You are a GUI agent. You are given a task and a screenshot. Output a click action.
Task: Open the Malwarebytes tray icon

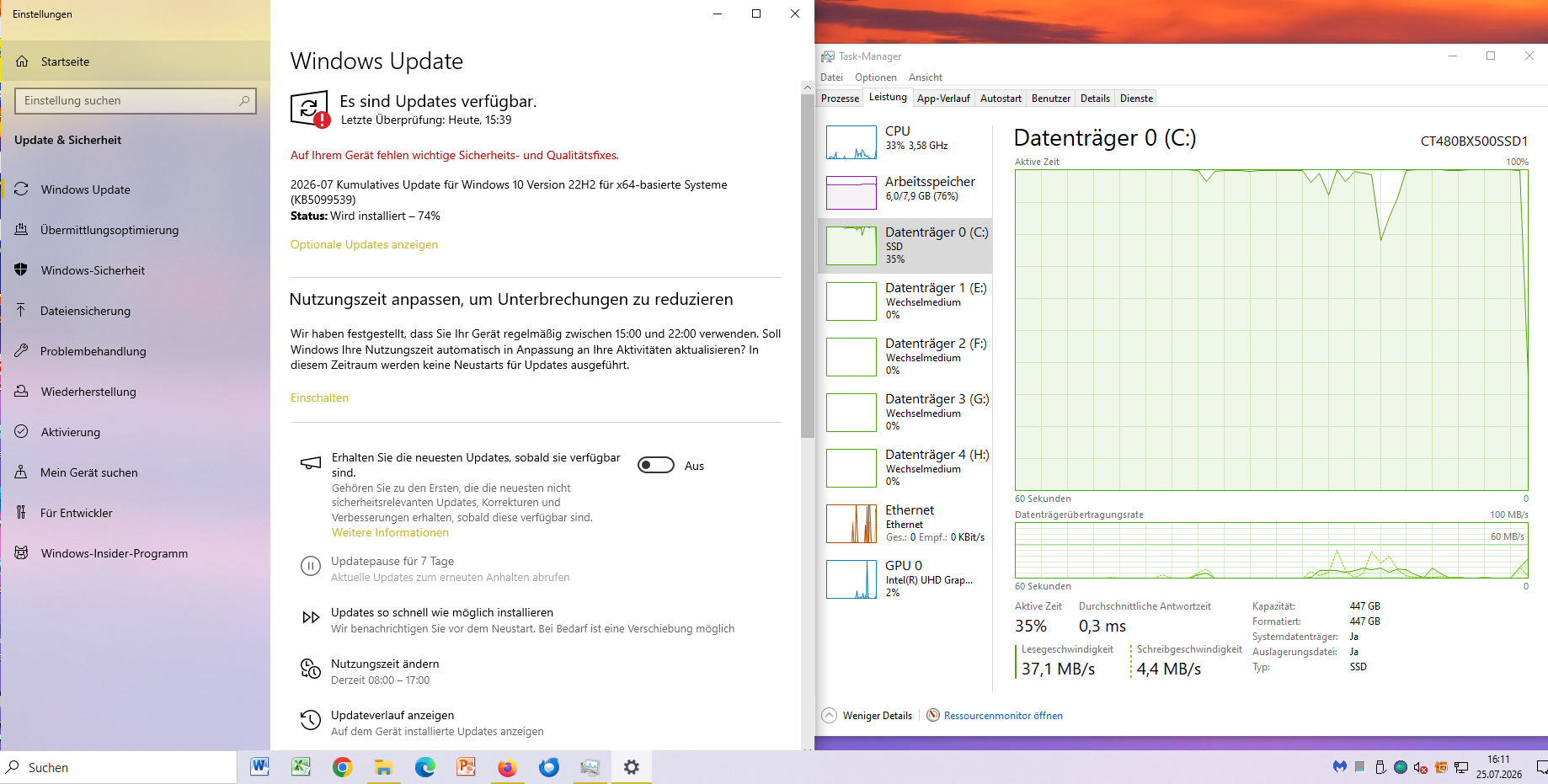click(1339, 767)
